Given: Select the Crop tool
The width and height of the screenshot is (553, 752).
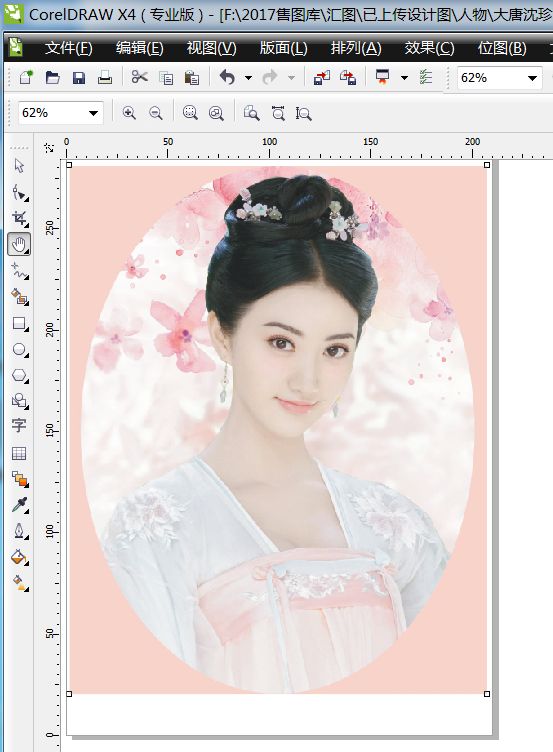Looking at the screenshot, I should [x=19, y=218].
